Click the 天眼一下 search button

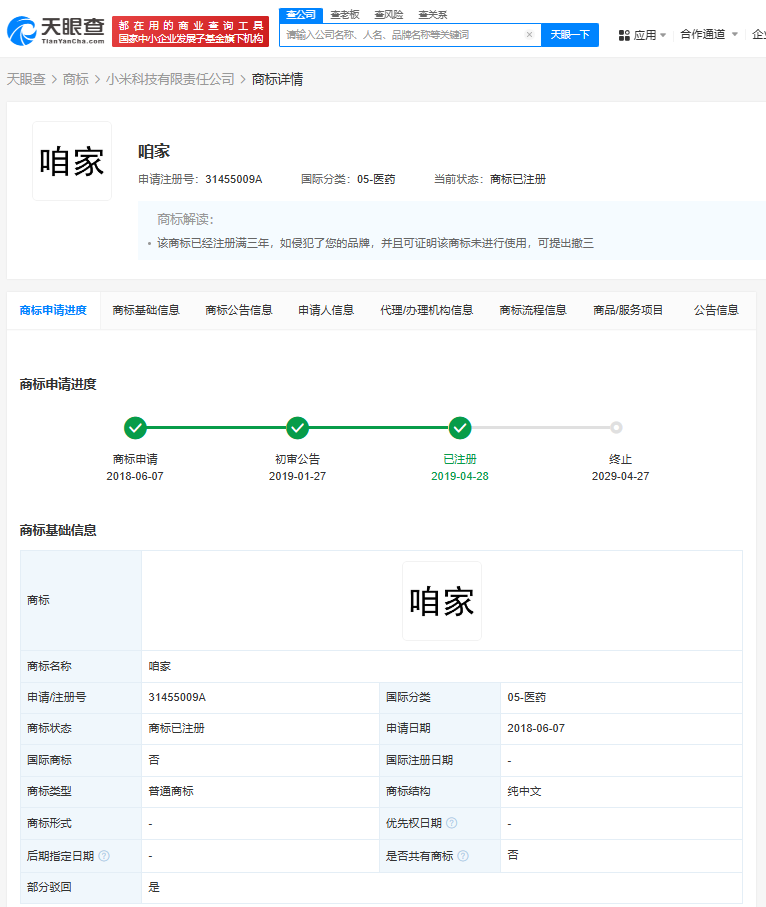click(x=570, y=35)
